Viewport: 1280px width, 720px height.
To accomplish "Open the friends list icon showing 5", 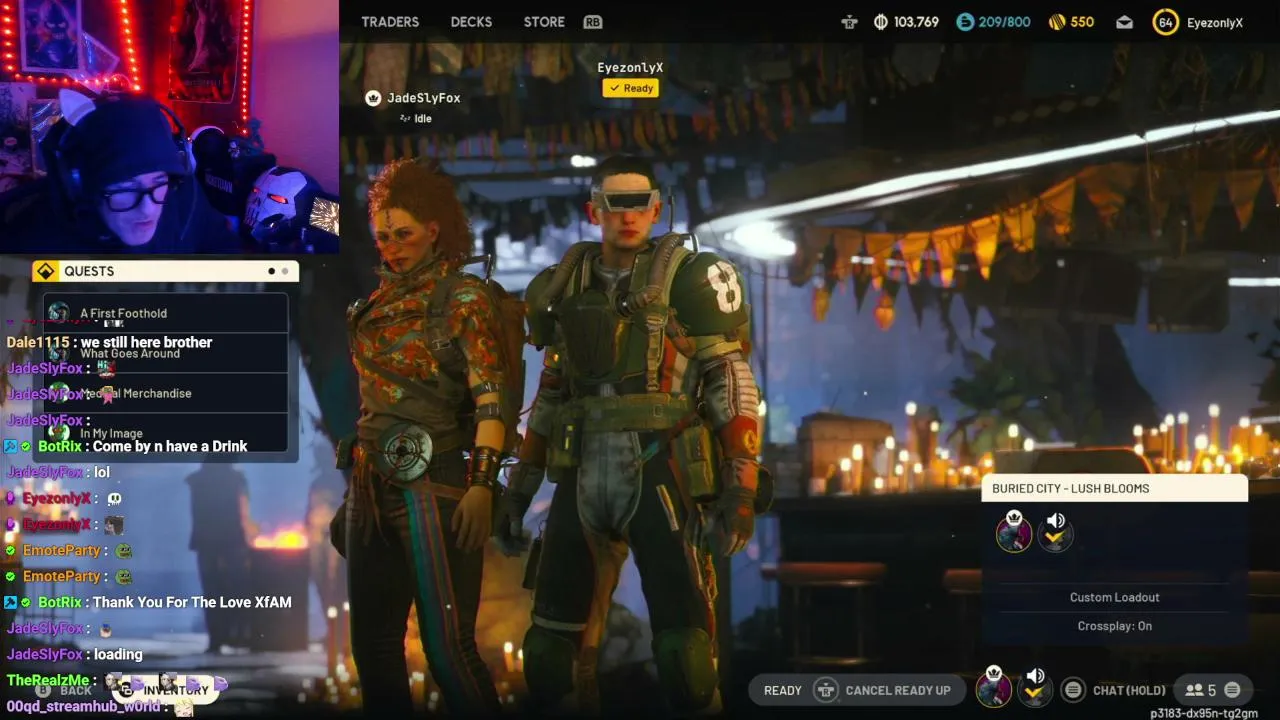I will [1200, 690].
